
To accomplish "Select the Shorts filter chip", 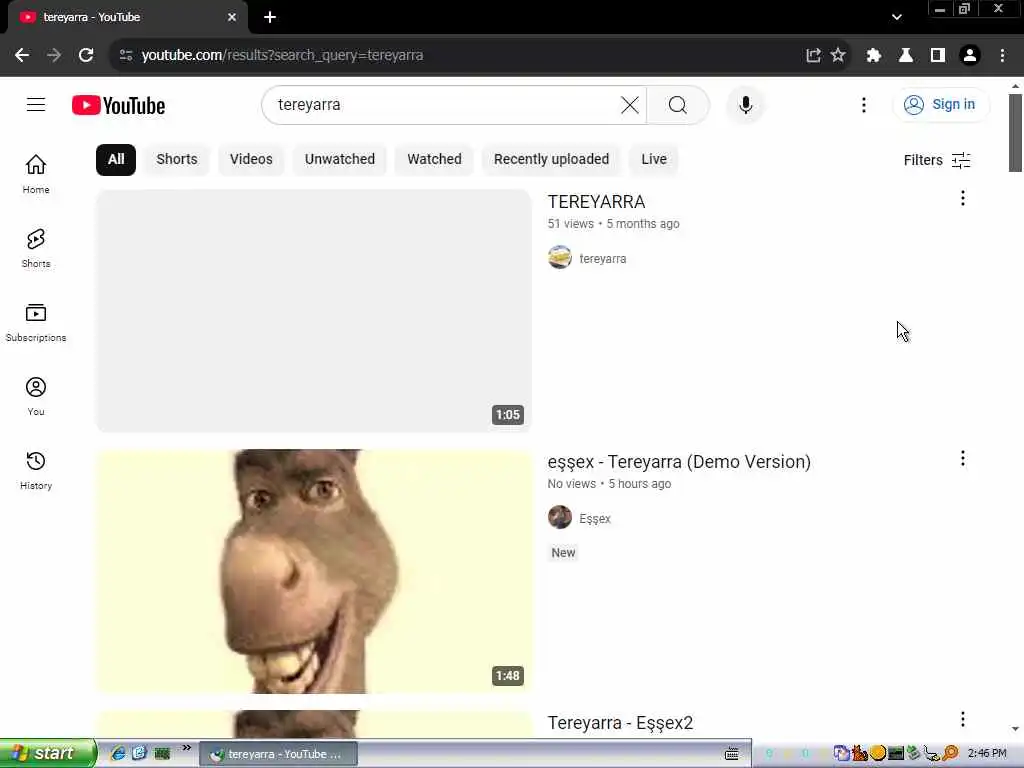I will [177, 160].
